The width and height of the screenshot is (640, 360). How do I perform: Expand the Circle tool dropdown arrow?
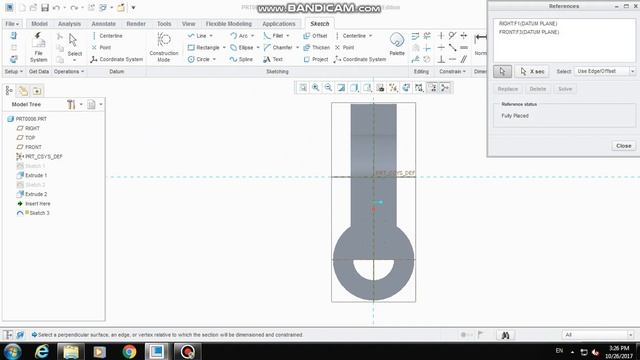[x=214, y=59]
